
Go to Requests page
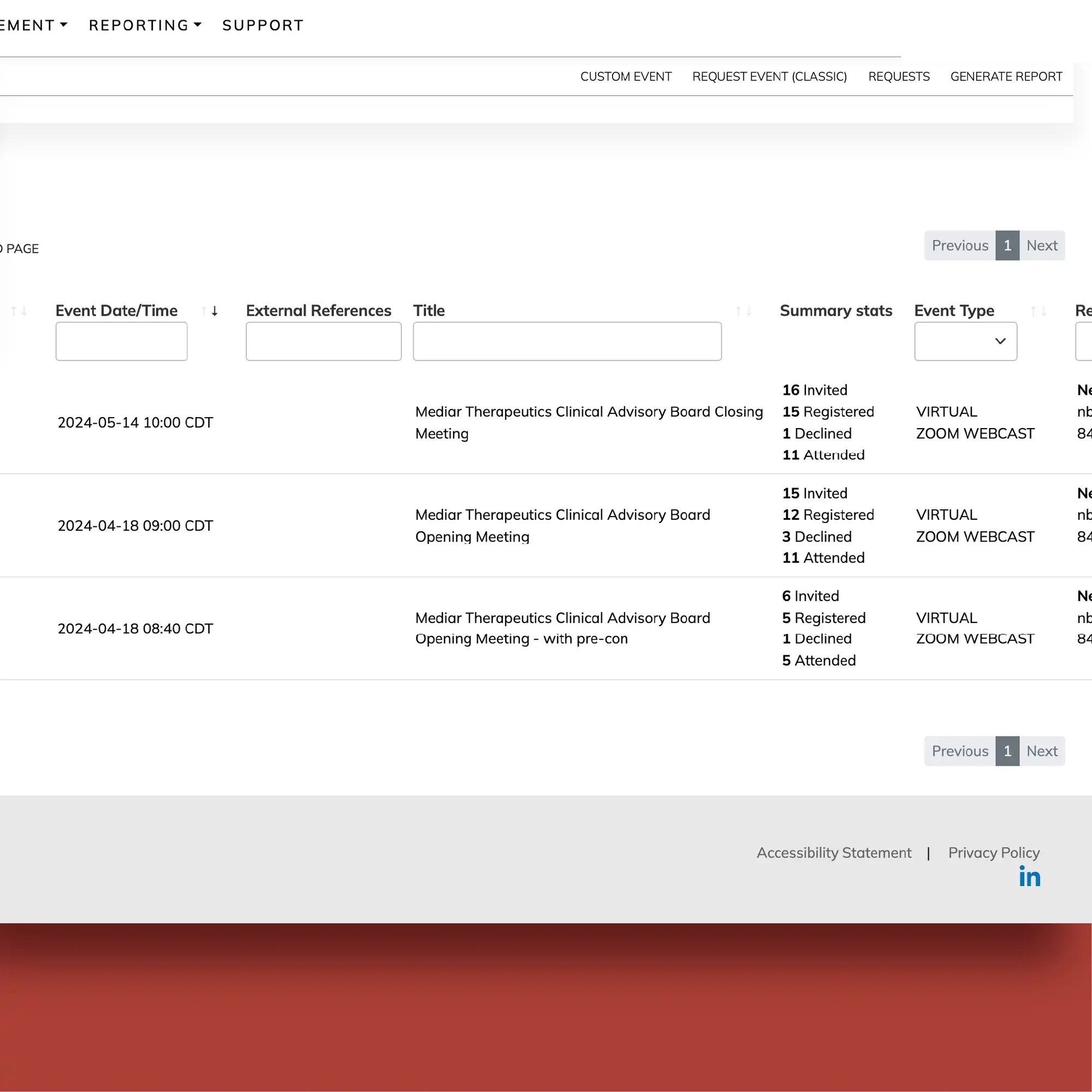click(x=899, y=77)
